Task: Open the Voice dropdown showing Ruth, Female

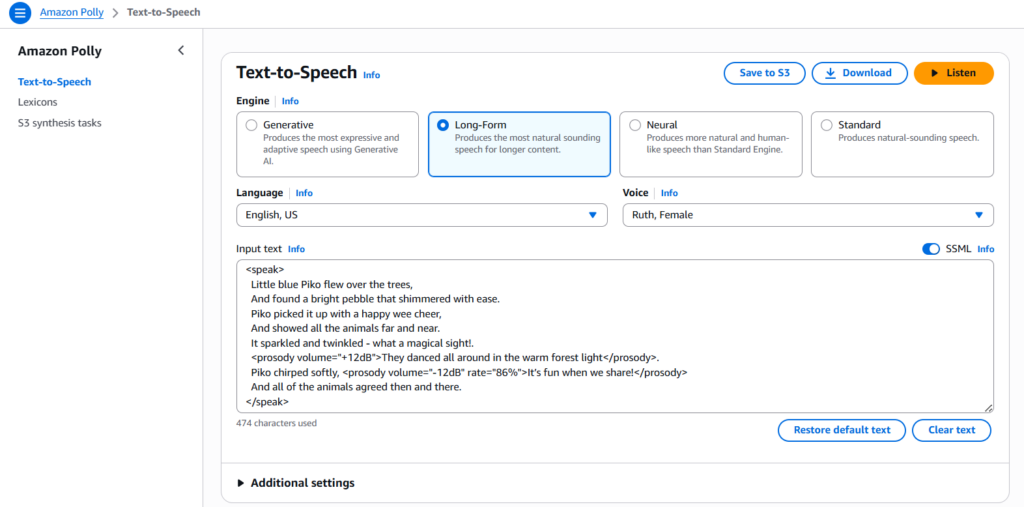Action: (807, 215)
